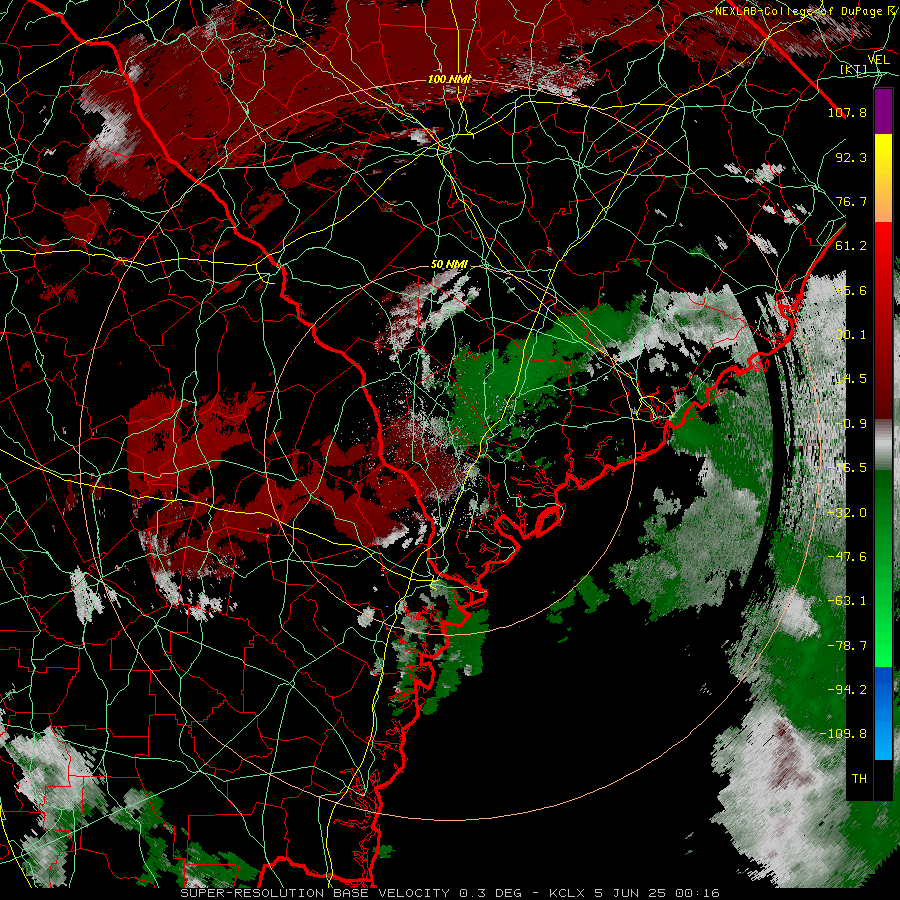Click the blue segment of the color bar
The width and height of the screenshot is (900, 900).
click(x=883, y=713)
